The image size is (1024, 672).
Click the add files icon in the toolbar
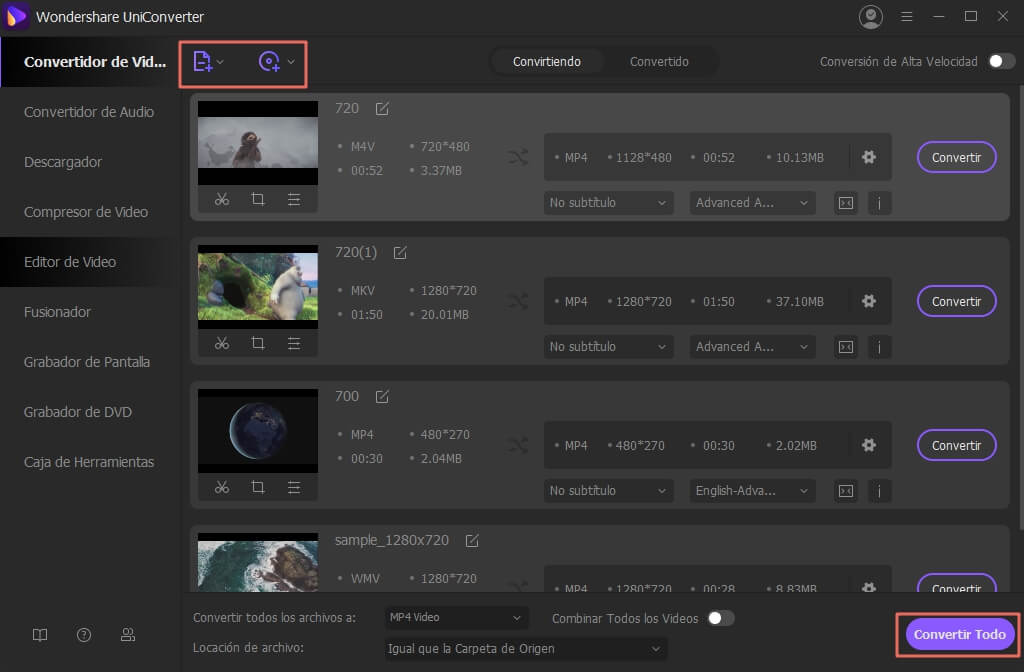pos(204,61)
